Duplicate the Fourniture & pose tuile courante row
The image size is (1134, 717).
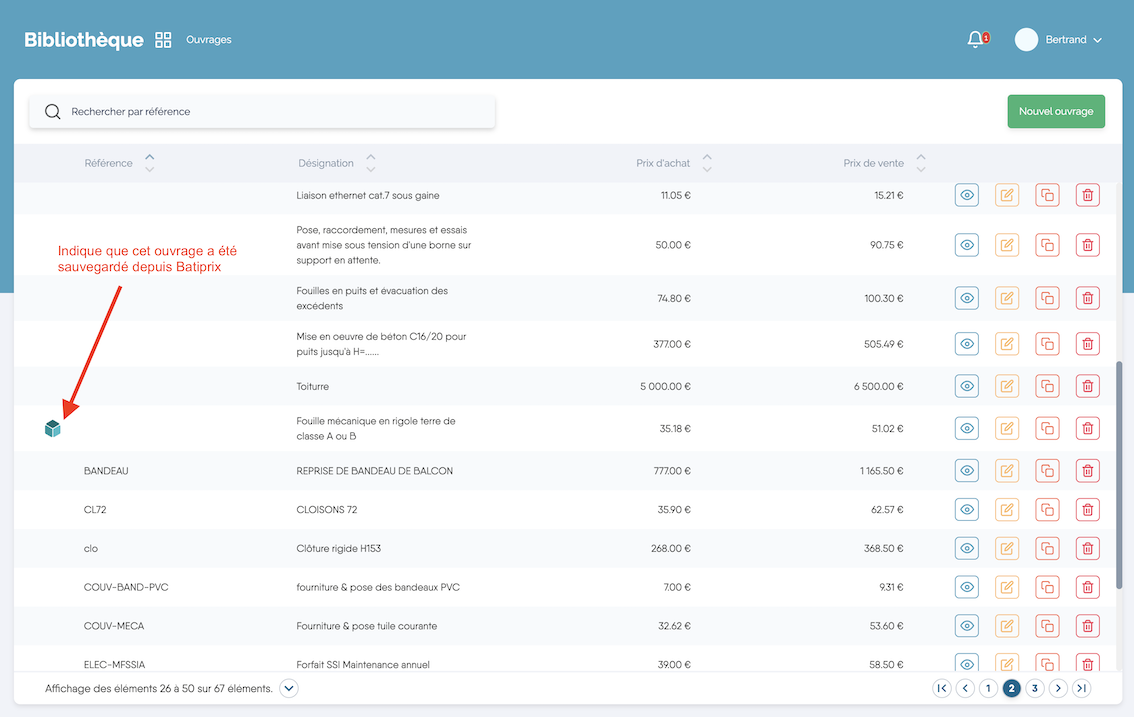click(x=1047, y=626)
